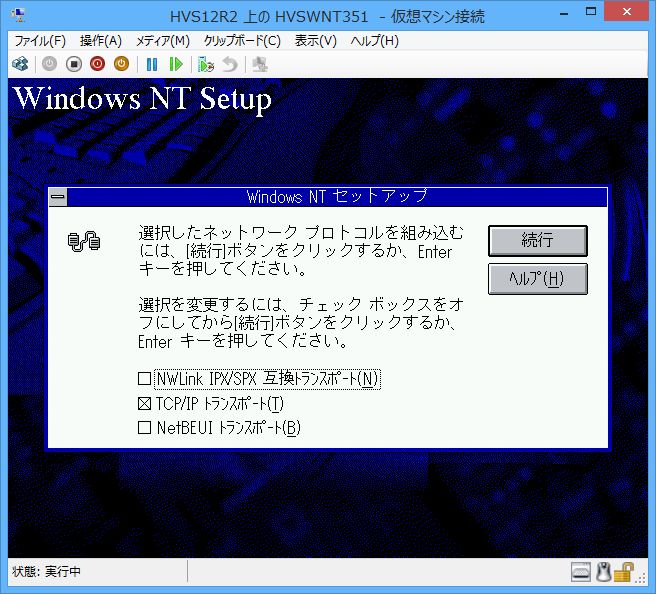Click the Enhanced session icon in the toolbar
This screenshot has height=594, width=656.
[260, 64]
